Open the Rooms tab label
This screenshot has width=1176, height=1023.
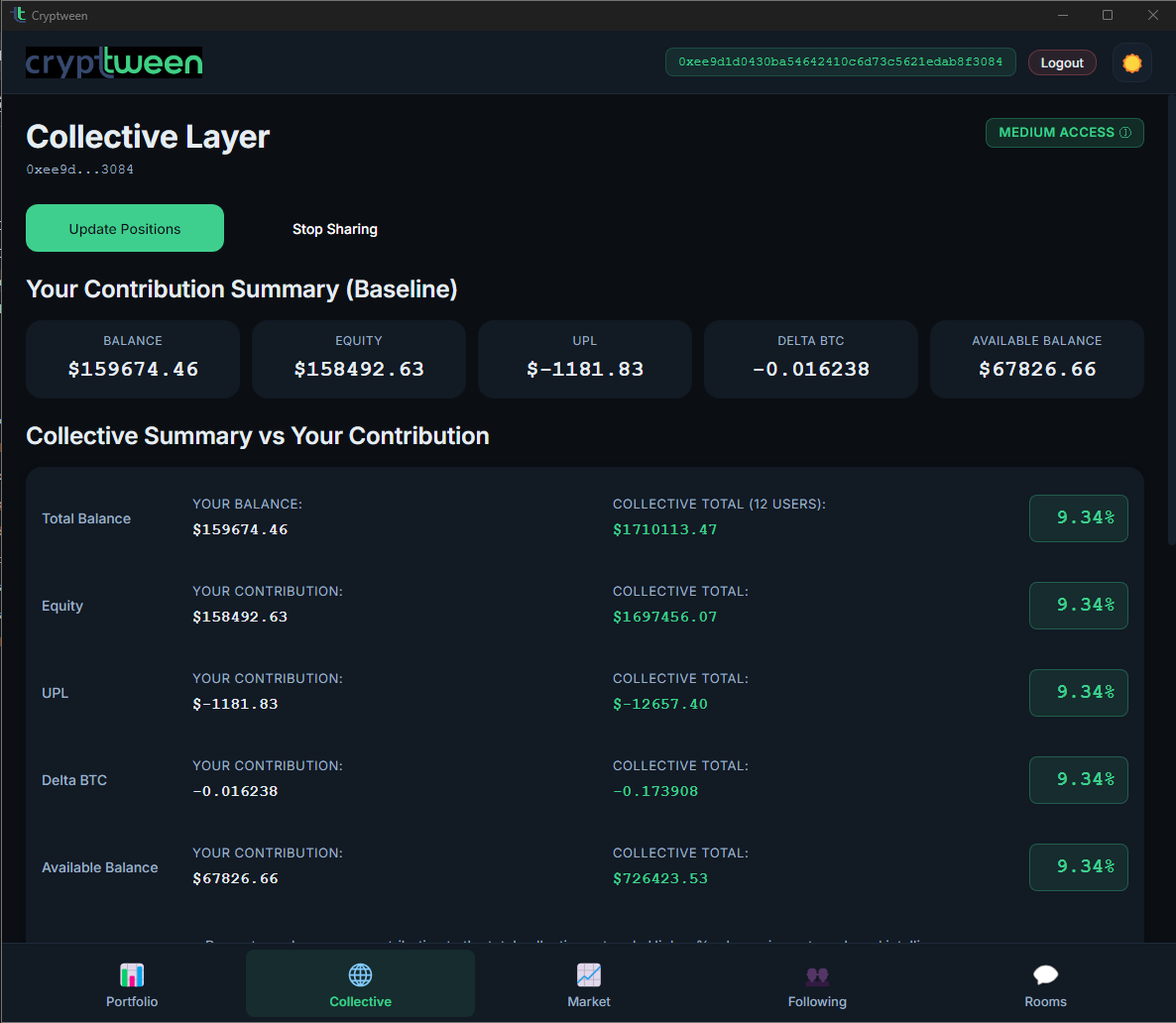(x=1045, y=1001)
